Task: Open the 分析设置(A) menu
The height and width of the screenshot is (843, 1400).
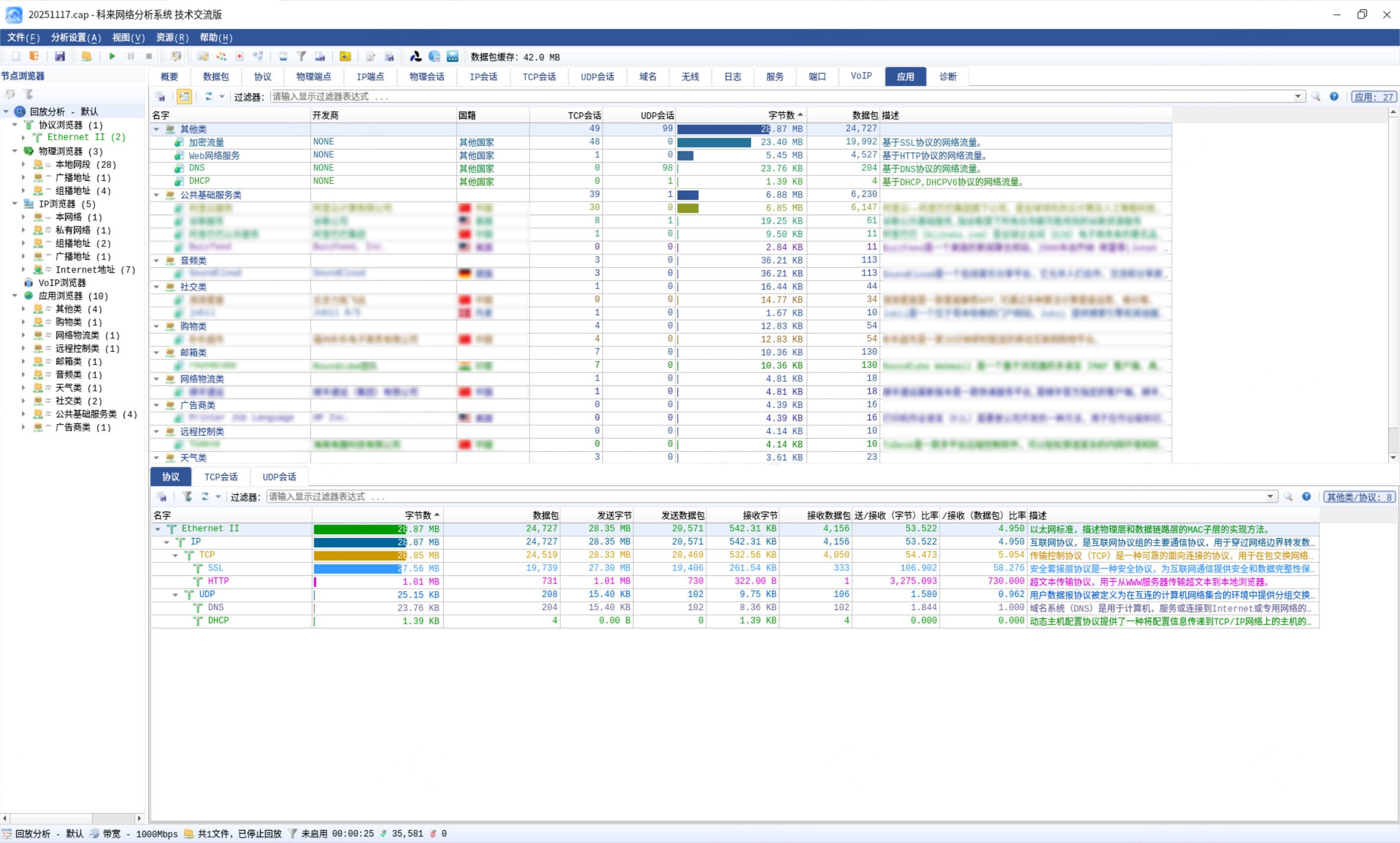Action: [x=76, y=37]
